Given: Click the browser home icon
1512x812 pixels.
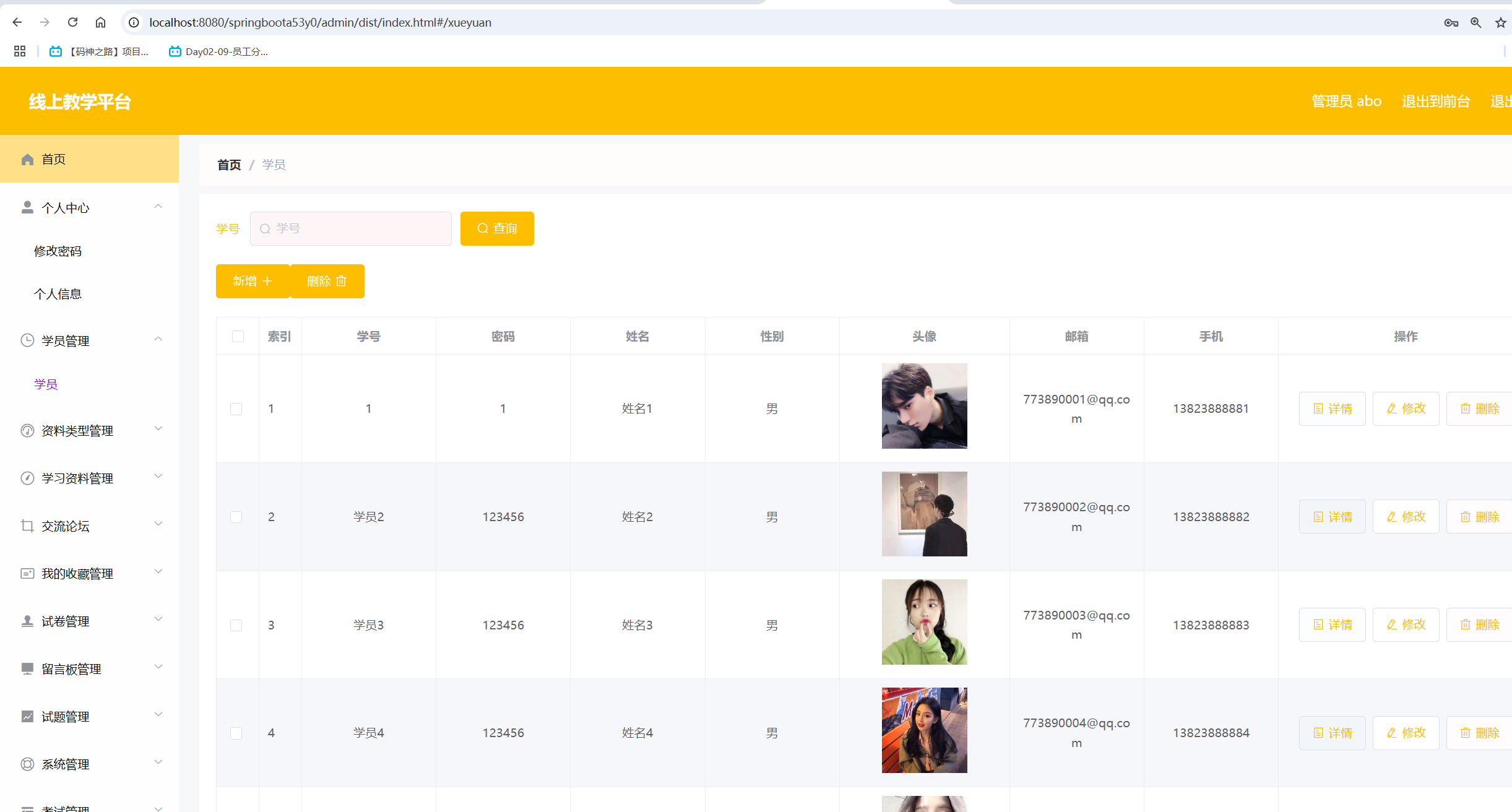Looking at the screenshot, I should click(100, 22).
